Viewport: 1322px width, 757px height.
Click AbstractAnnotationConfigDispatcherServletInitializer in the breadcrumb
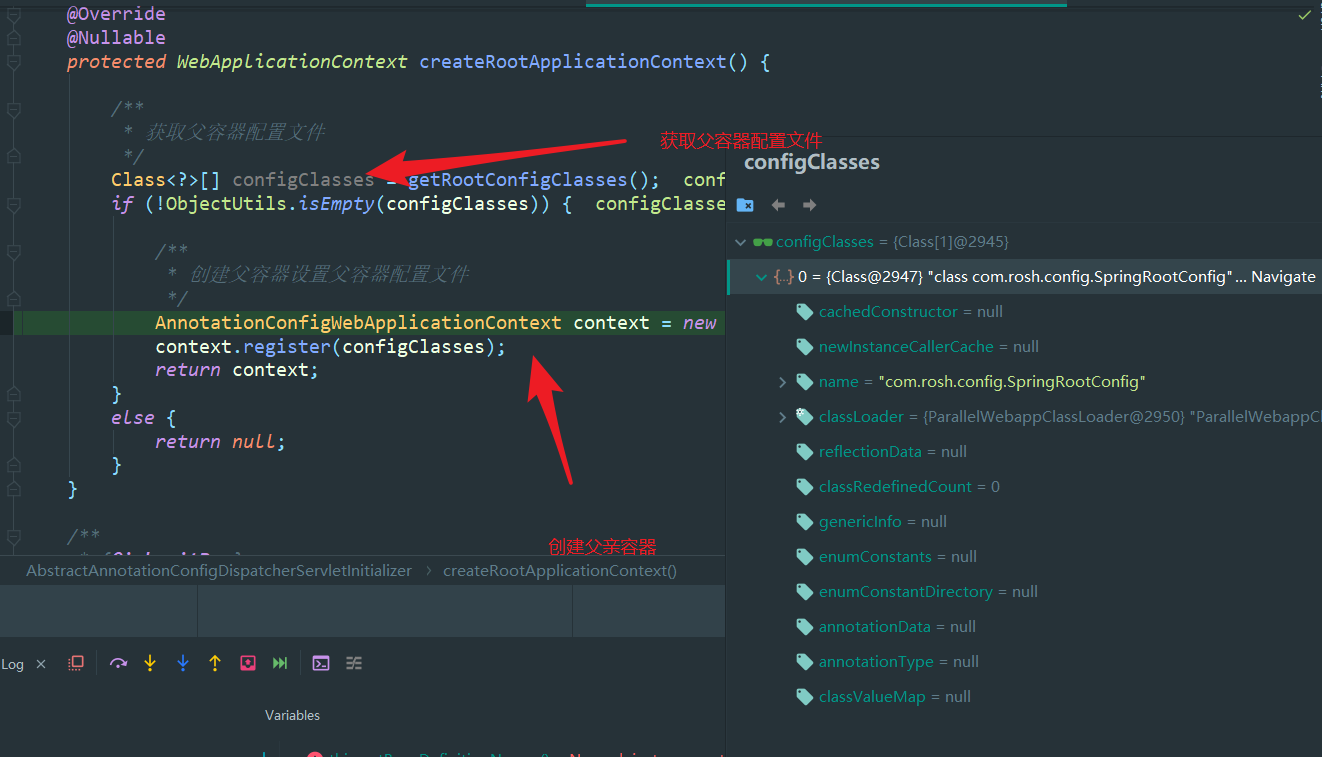click(x=219, y=571)
